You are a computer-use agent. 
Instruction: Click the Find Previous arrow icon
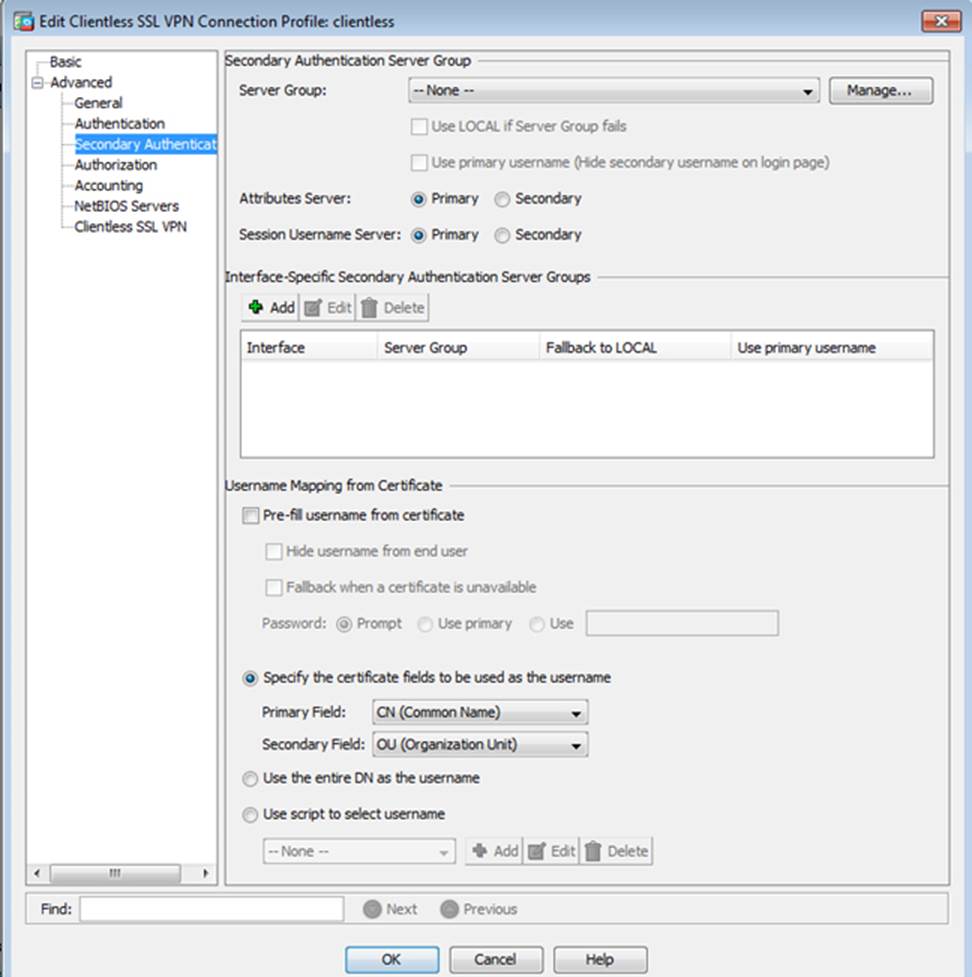pyautogui.click(x=449, y=909)
